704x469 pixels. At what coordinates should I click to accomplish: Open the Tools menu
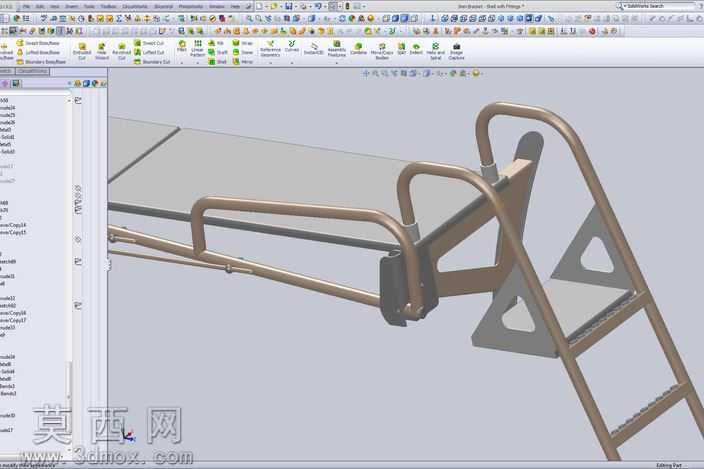click(89, 7)
